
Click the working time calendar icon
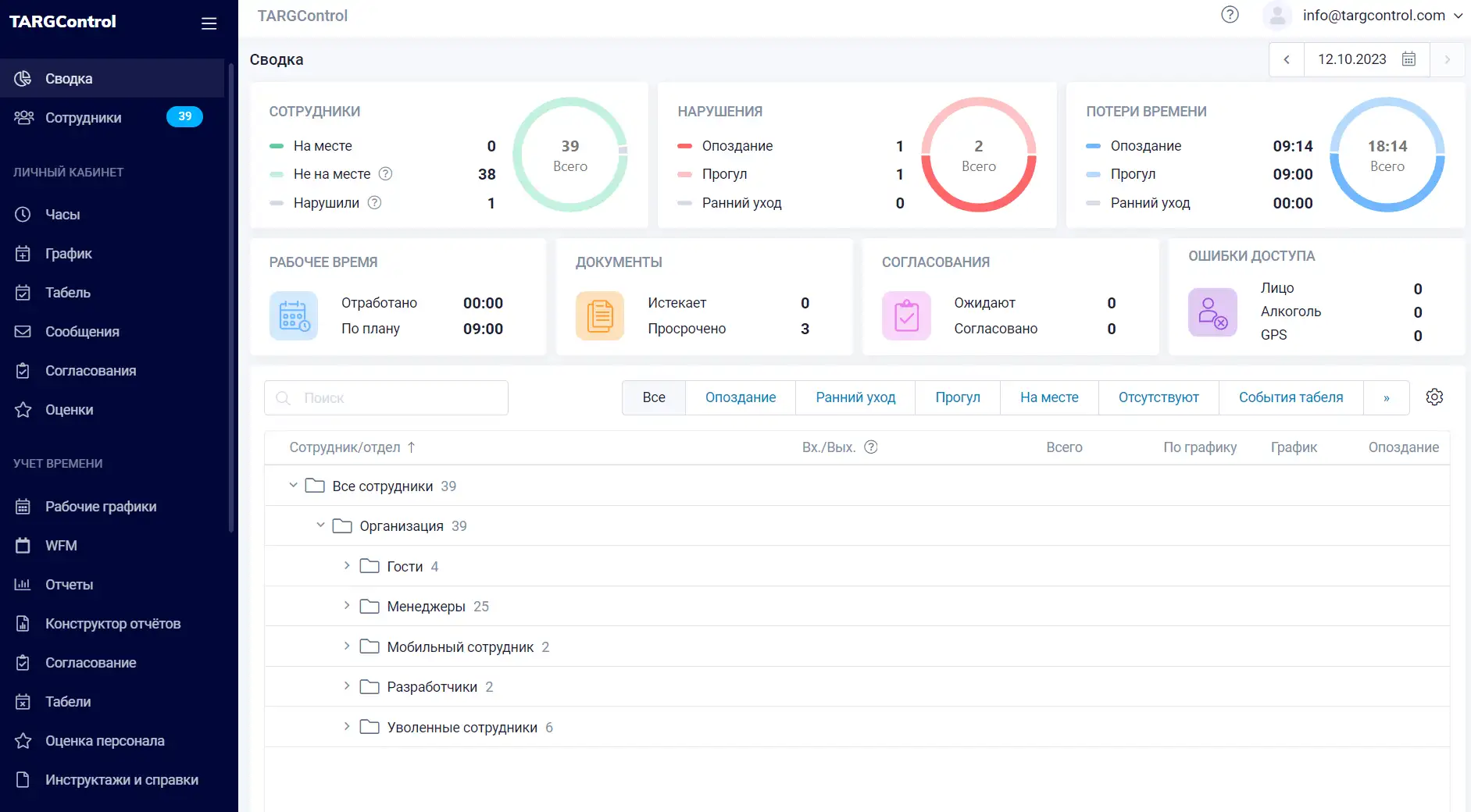[x=294, y=315]
